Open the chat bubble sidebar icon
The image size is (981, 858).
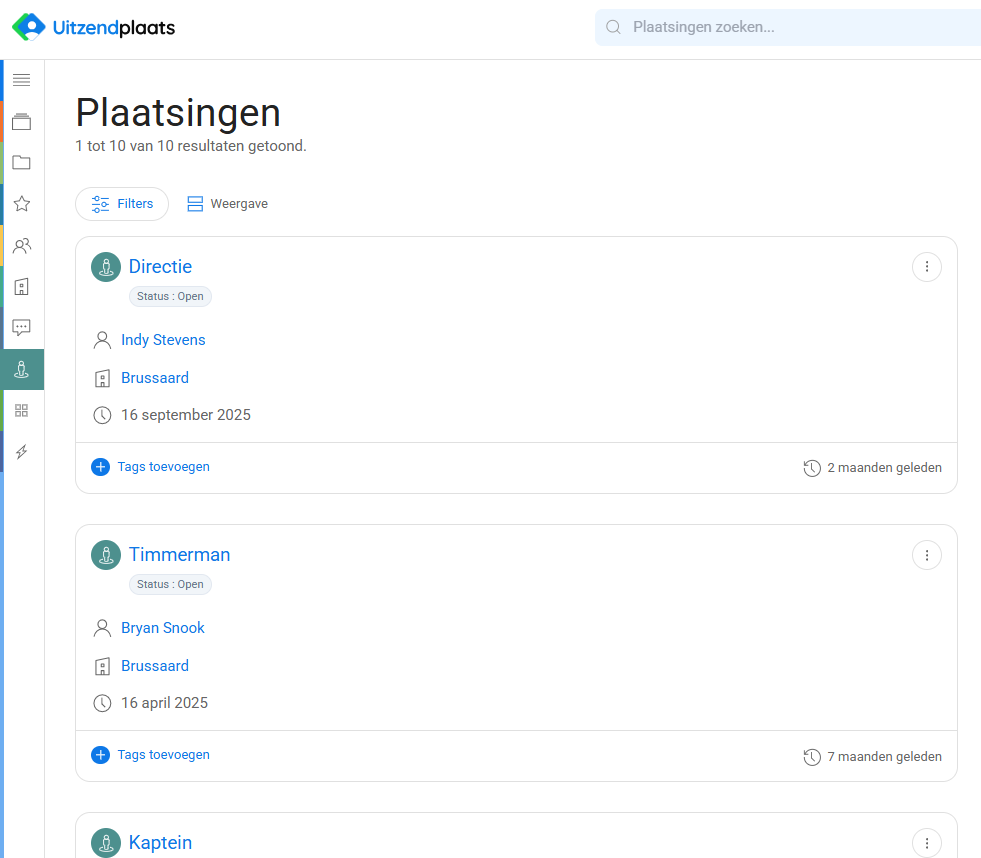point(22,327)
